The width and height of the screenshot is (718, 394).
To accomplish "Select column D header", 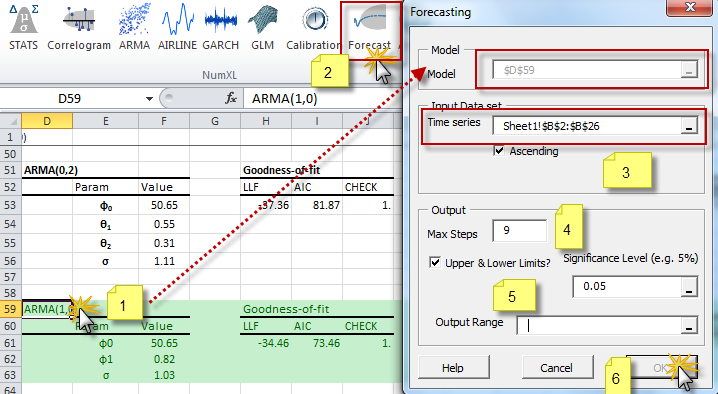I will tap(47, 121).
